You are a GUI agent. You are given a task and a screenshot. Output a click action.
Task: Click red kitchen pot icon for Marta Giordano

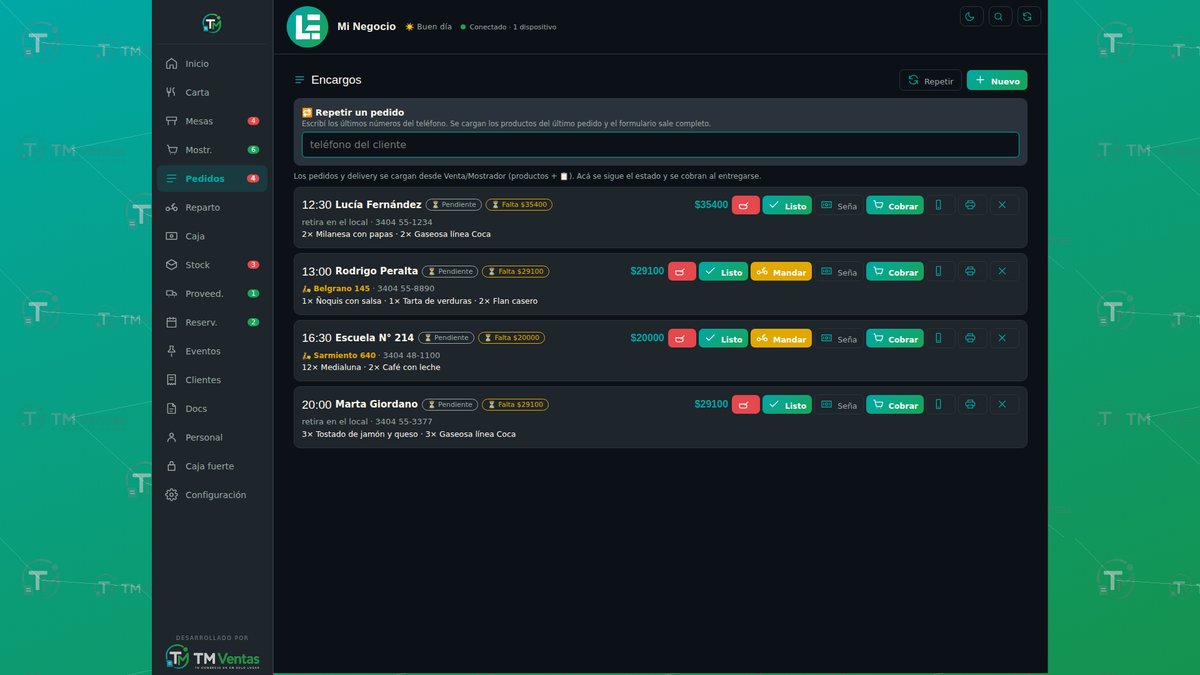tap(746, 404)
